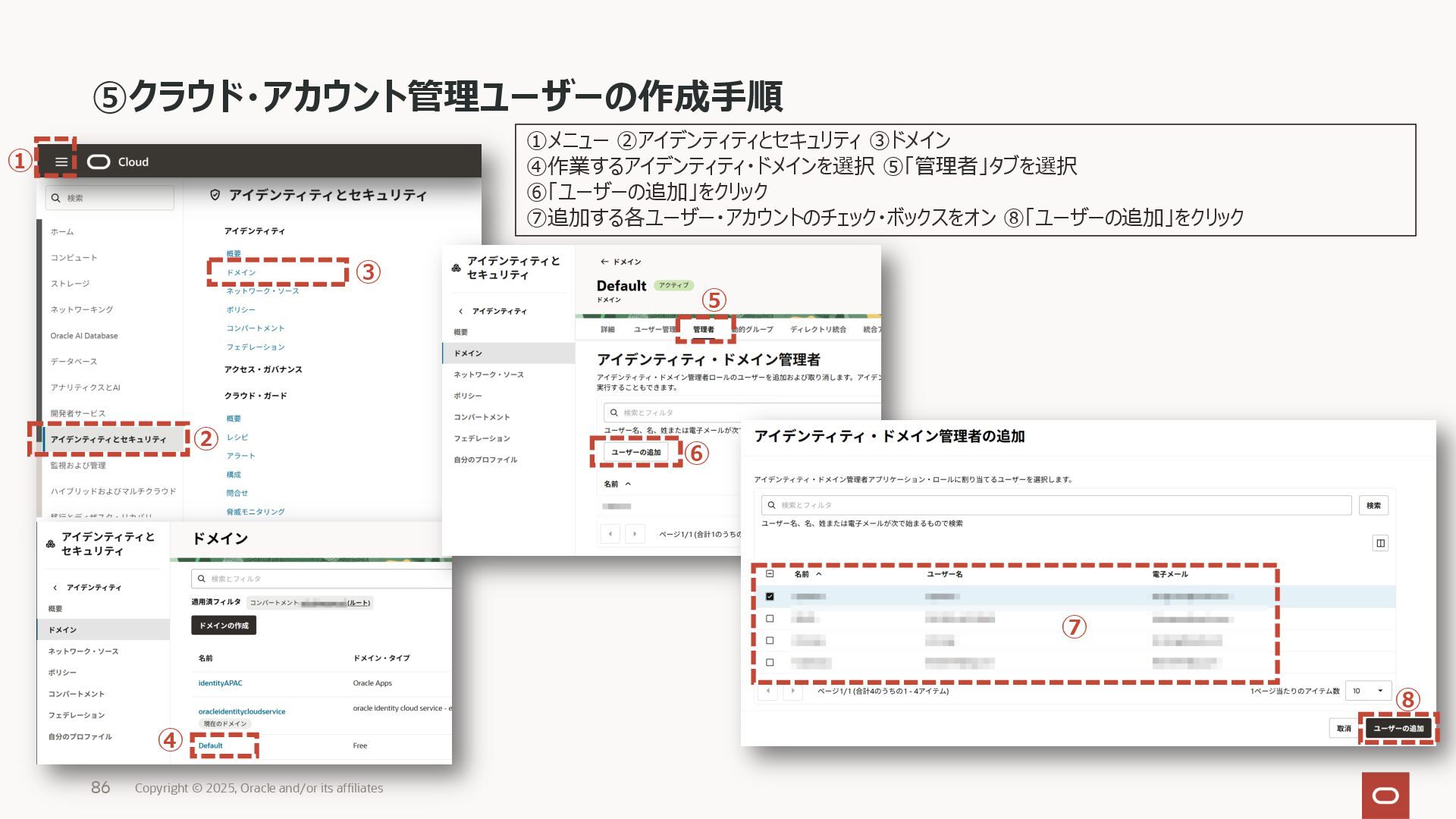Select アイデンティティとセキュリティ in left menu
Image resolution: width=1456 pixels, height=819 pixels.
tap(108, 439)
